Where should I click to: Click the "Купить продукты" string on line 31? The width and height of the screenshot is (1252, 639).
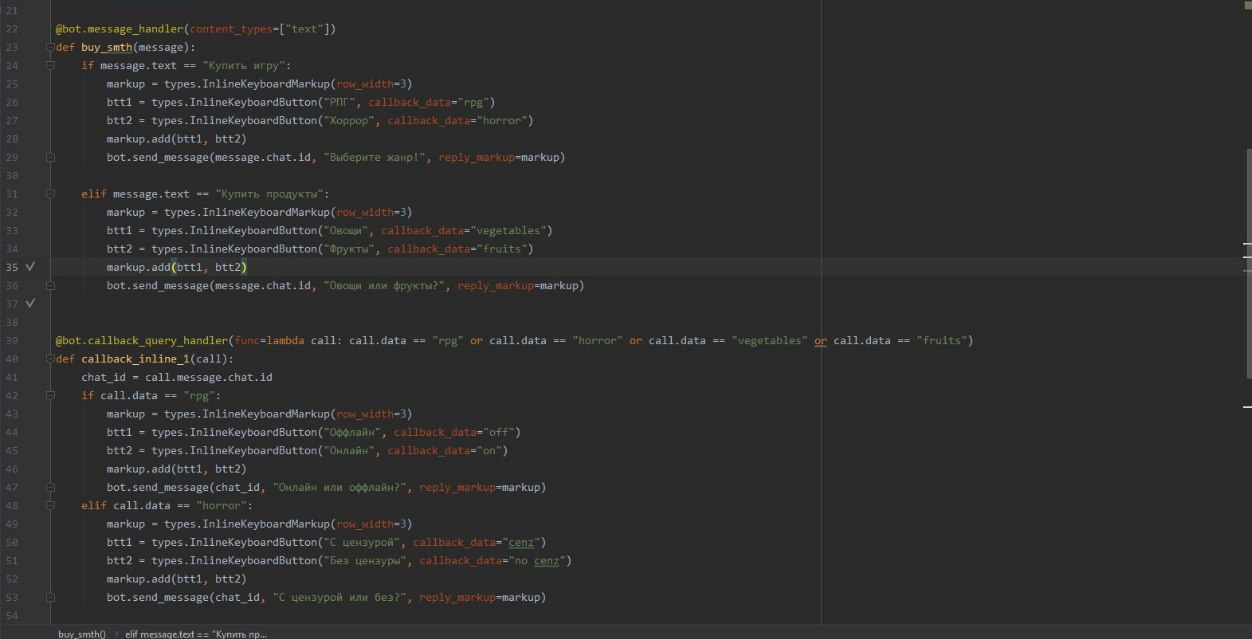coord(271,194)
